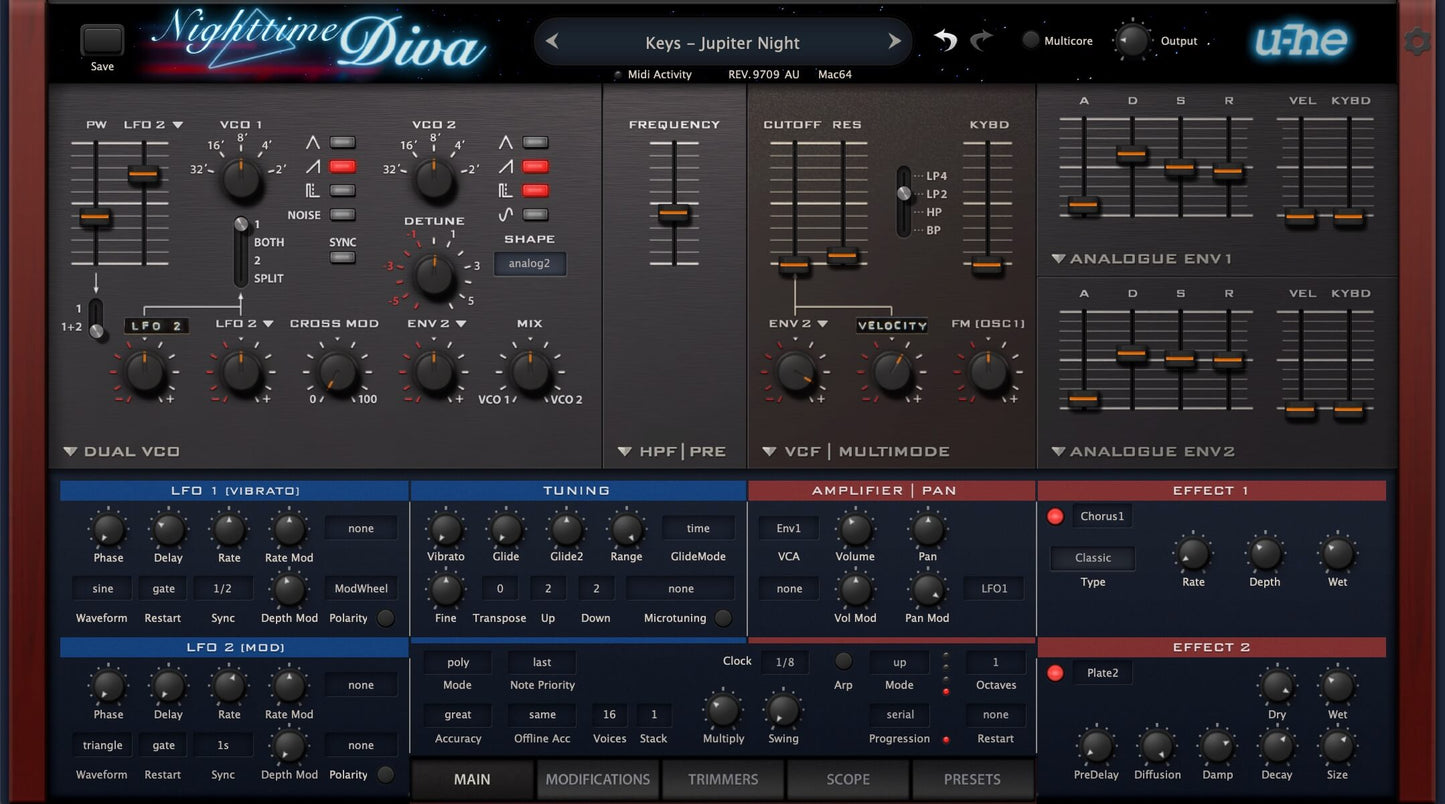
Task: Click the undo arrow icon
Action: coord(945,40)
